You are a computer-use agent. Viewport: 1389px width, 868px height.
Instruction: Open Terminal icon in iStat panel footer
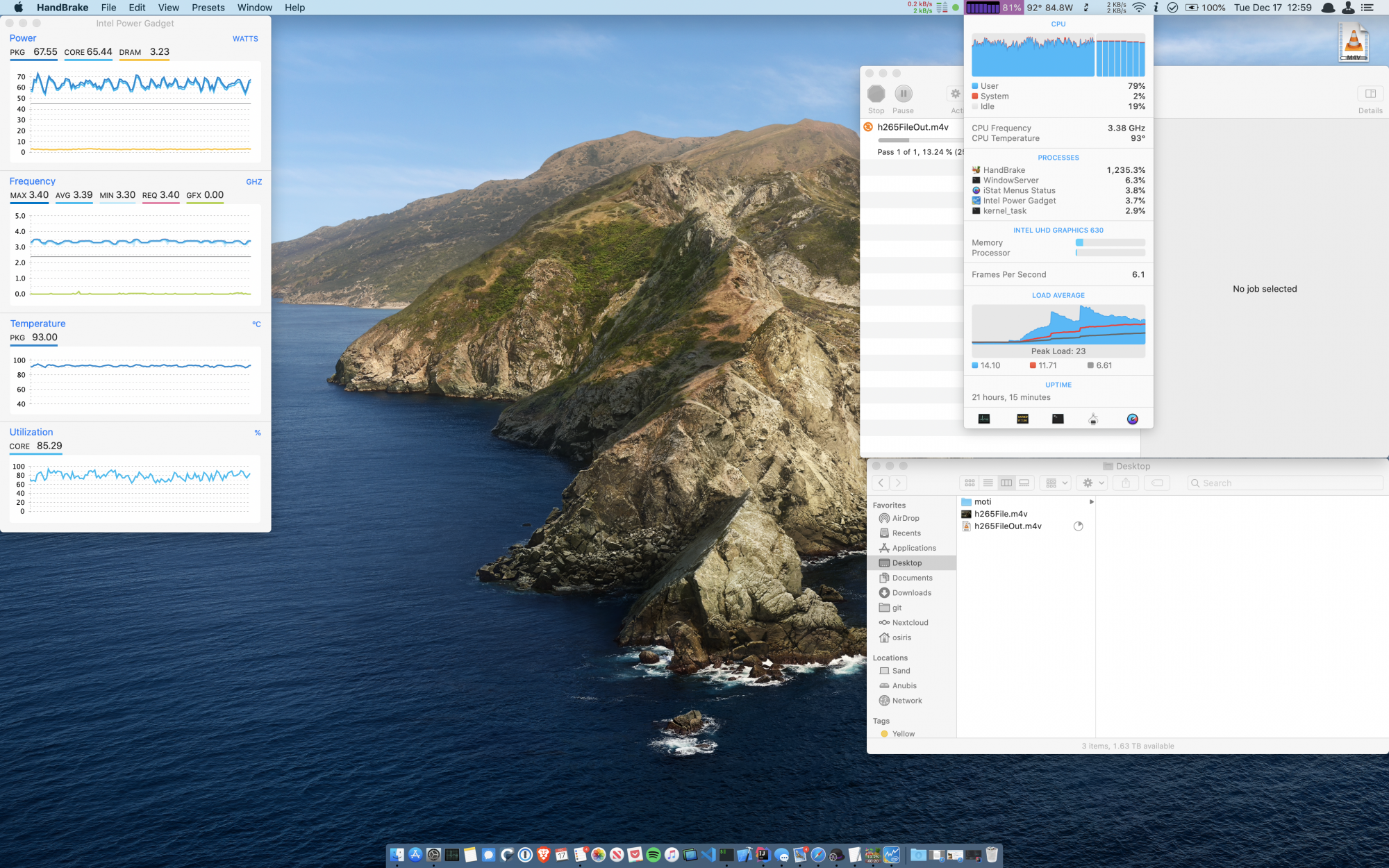pyautogui.click(x=1058, y=419)
